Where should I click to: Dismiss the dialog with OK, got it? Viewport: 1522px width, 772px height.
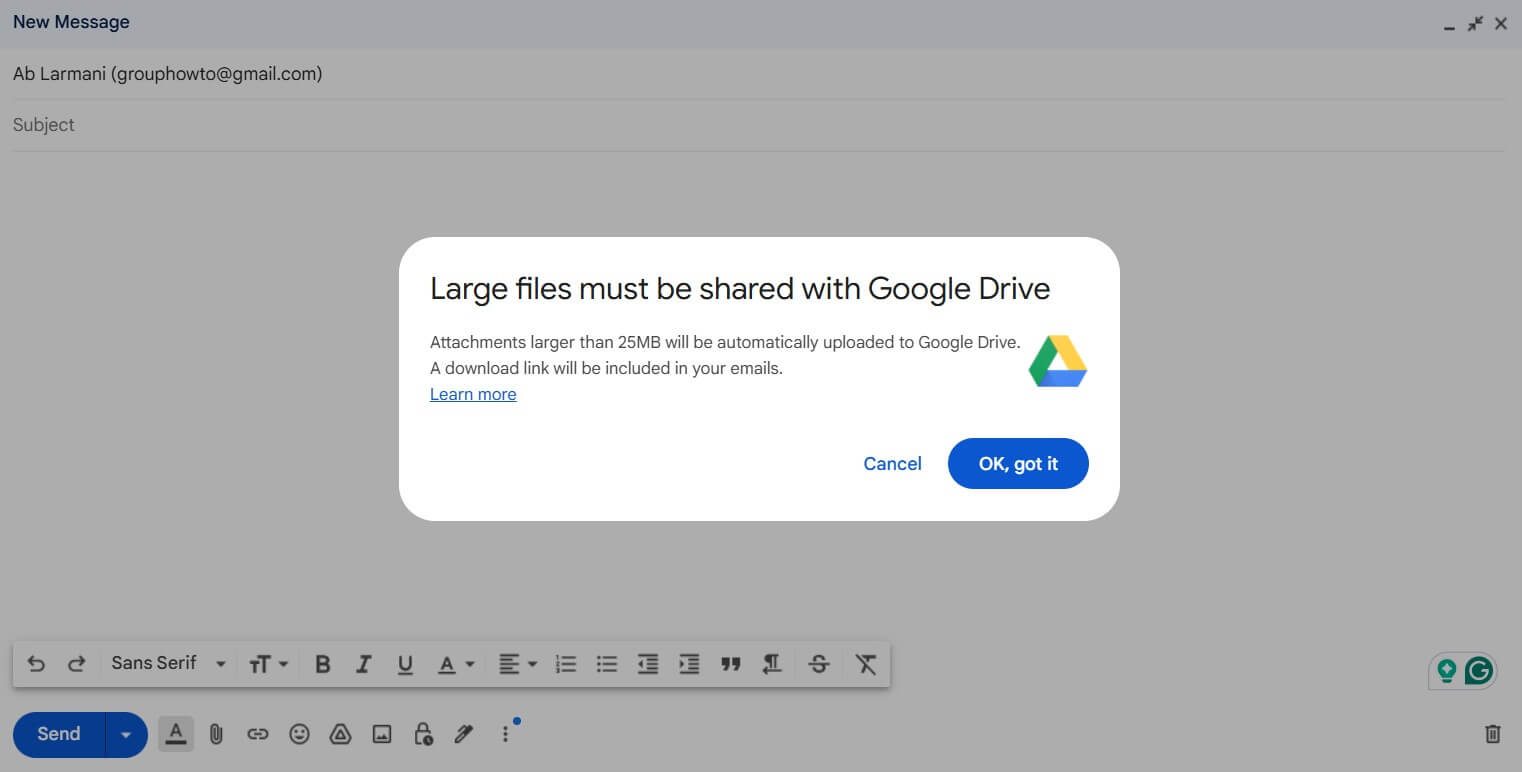click(x=1018, y=463)
